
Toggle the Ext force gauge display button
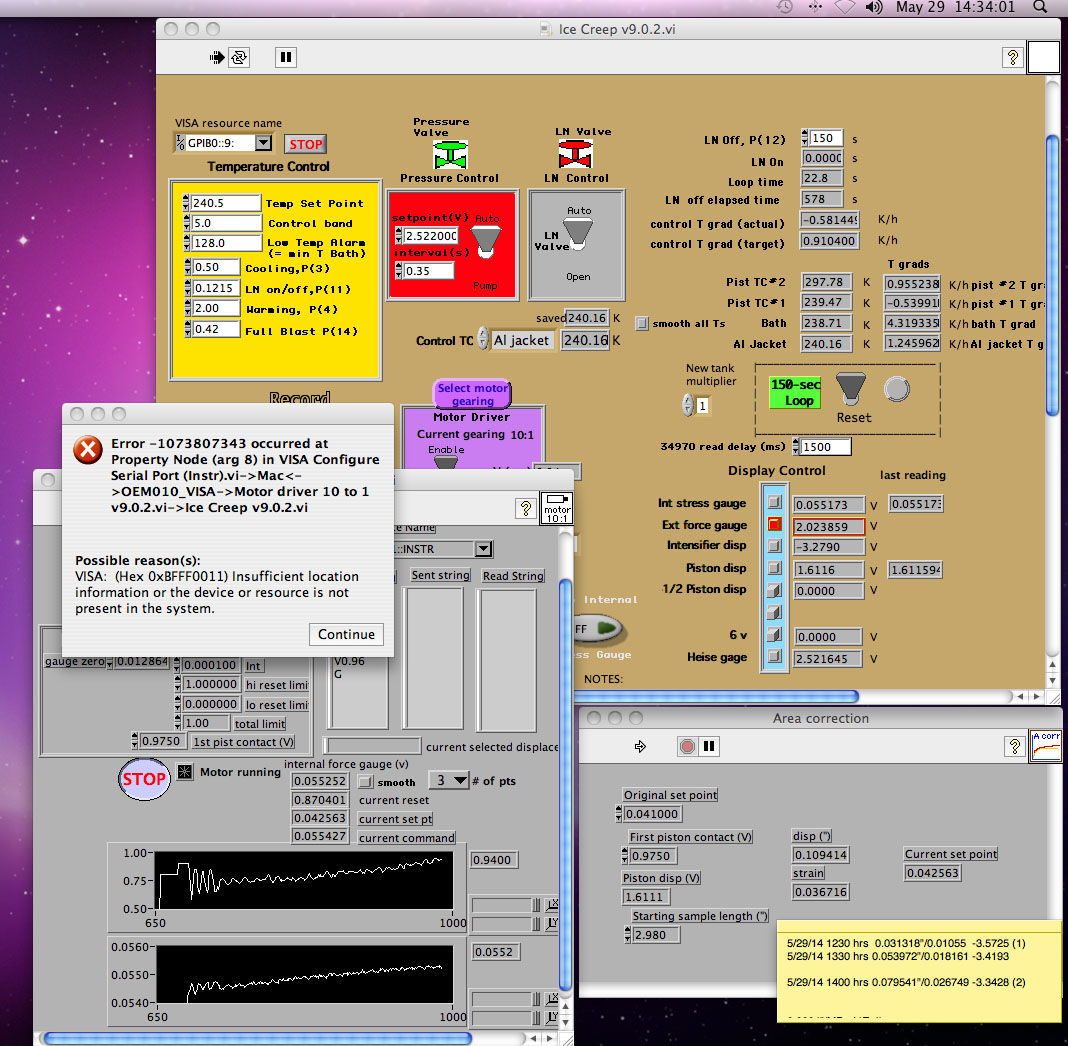(774, 524)
